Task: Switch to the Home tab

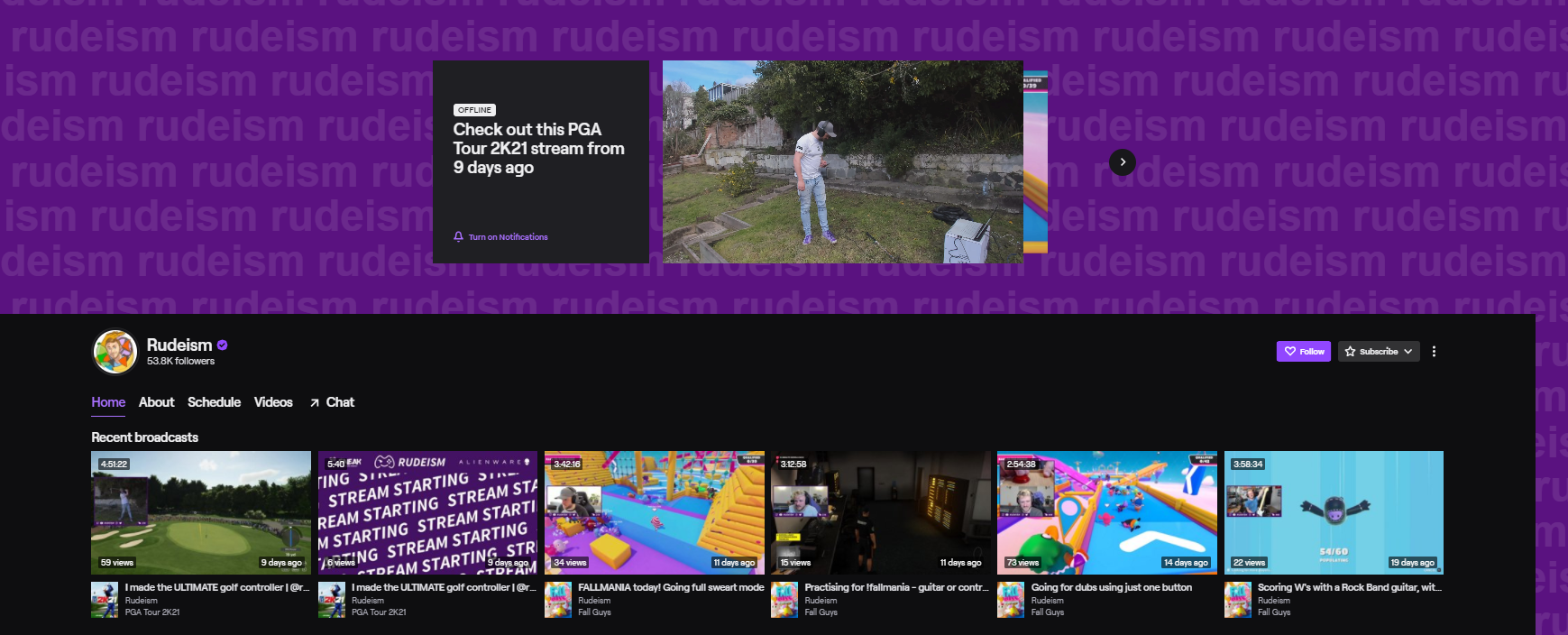Action: point(108,402)
